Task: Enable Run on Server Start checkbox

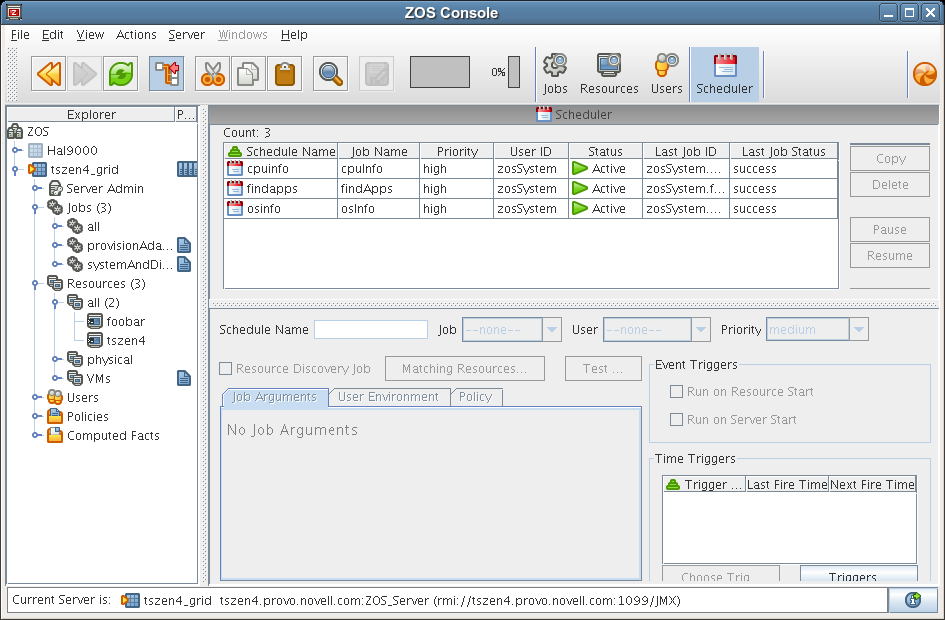Action: pos(677,420)
